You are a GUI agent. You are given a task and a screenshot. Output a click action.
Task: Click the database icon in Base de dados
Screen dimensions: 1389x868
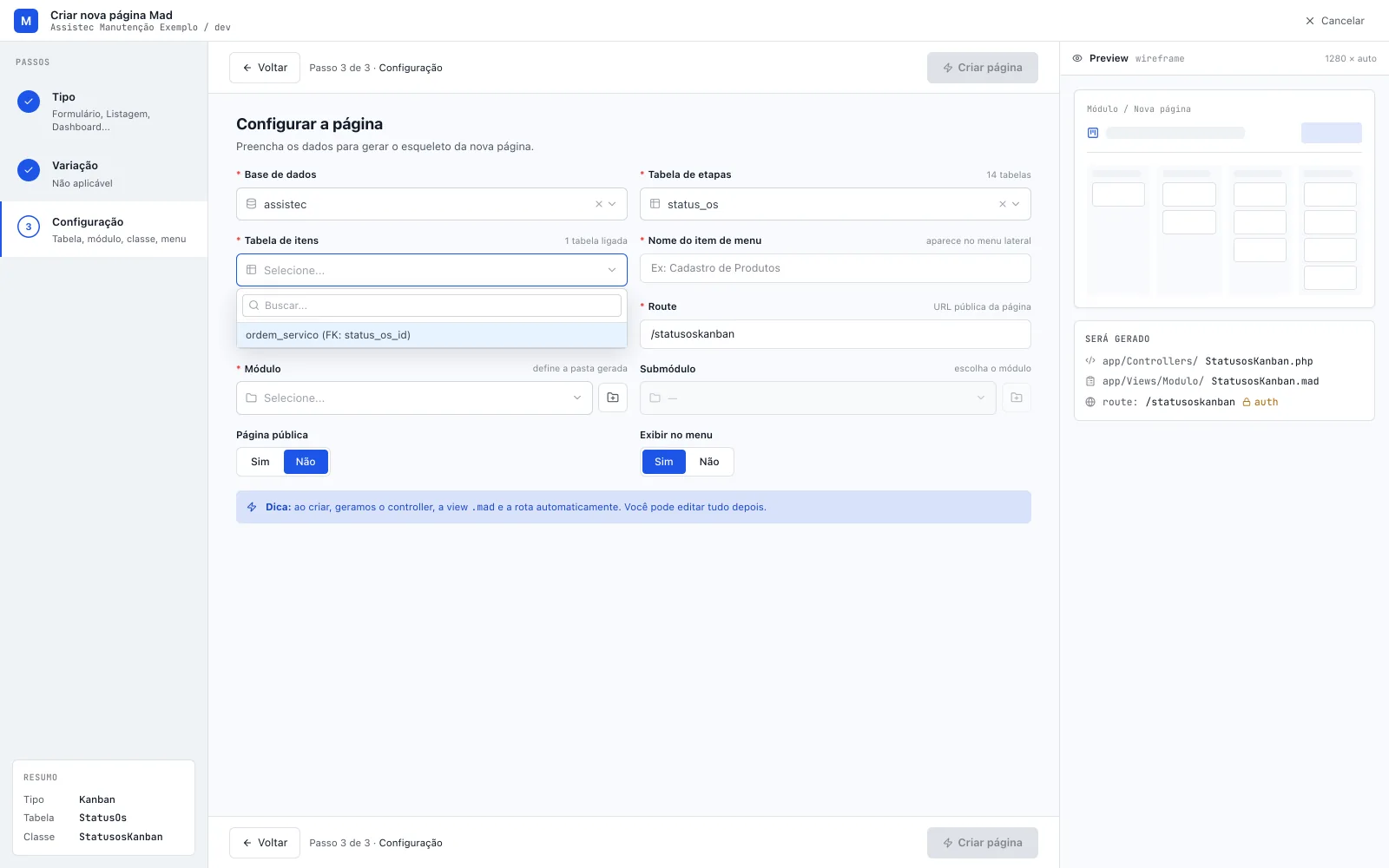click(251, 204)
